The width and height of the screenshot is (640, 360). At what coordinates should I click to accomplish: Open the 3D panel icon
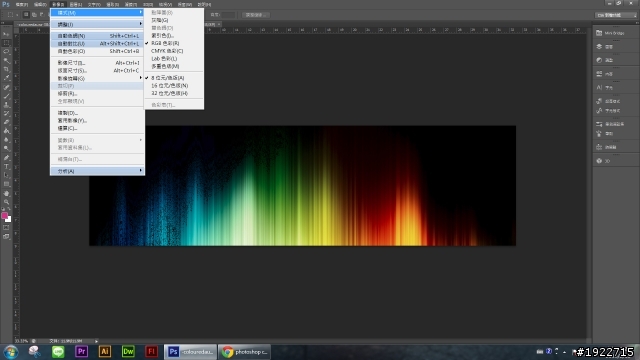(599, 161)
